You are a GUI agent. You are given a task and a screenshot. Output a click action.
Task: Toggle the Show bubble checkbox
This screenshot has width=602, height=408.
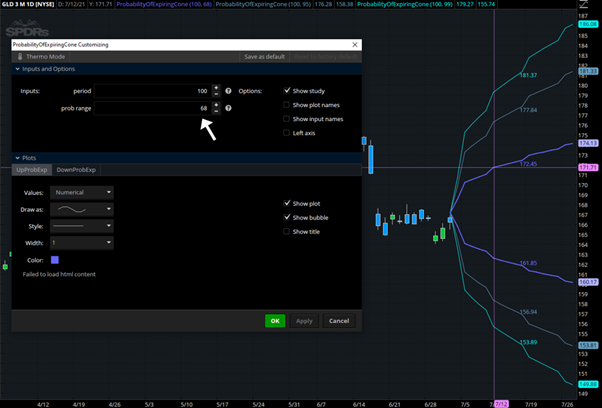[x=287, y=217]
